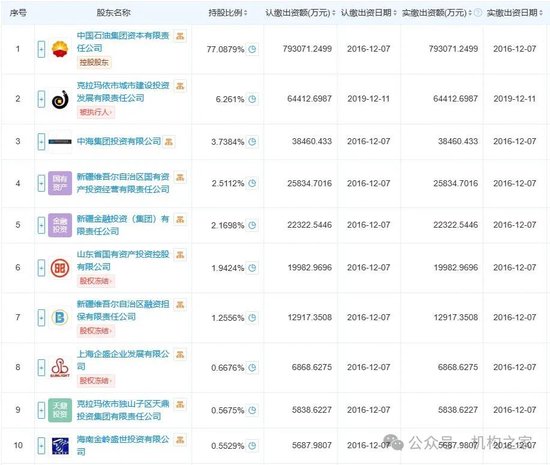Click the purple 国有资产 logo

(x=60, y=183)
